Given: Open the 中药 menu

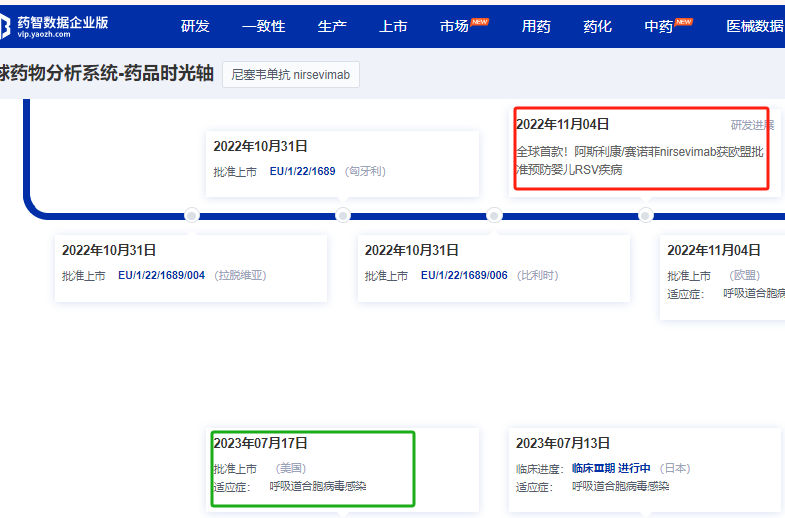Looking at the screenshot, I should coord(658,26).
